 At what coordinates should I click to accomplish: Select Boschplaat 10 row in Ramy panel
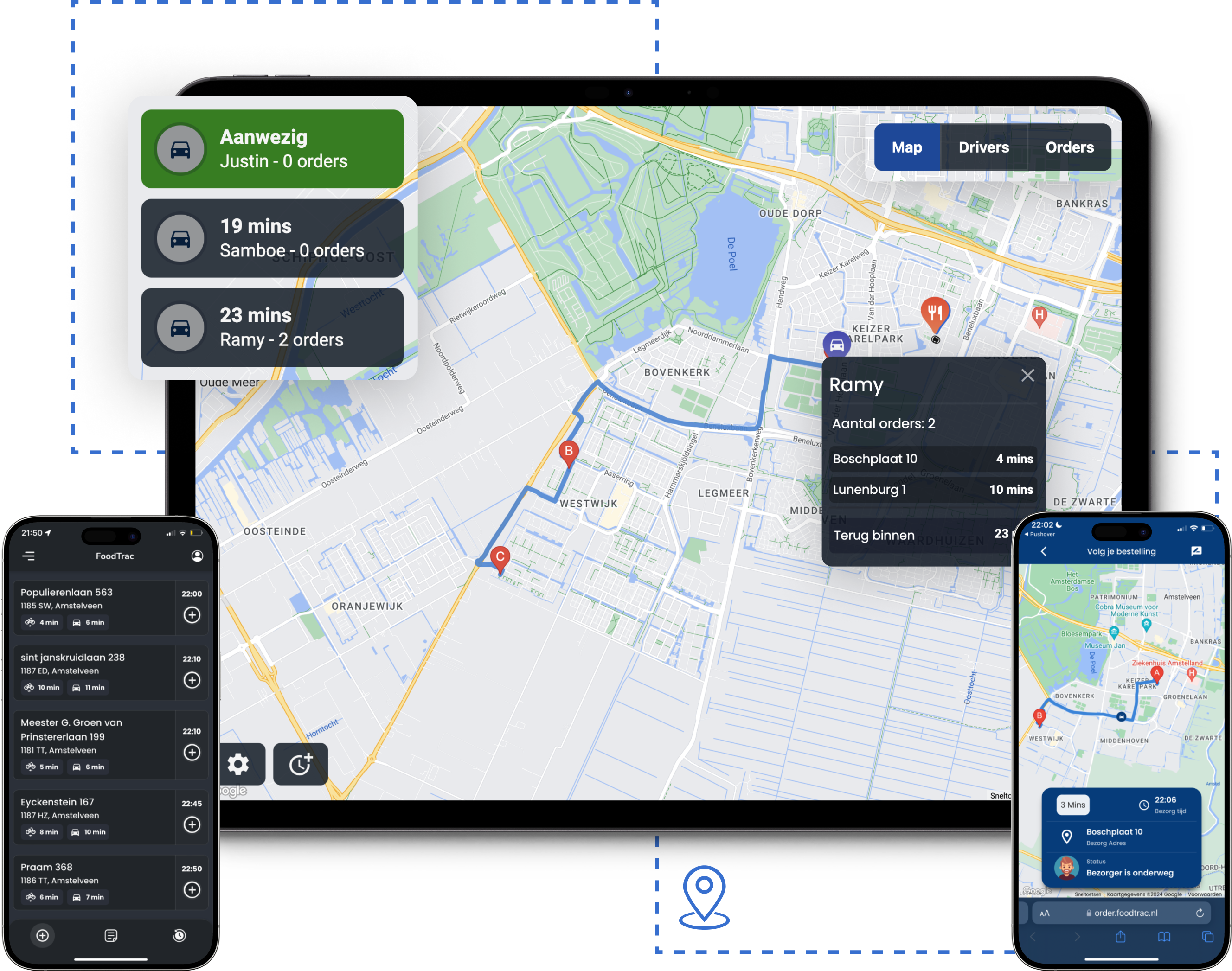click(x=933, y=459)
